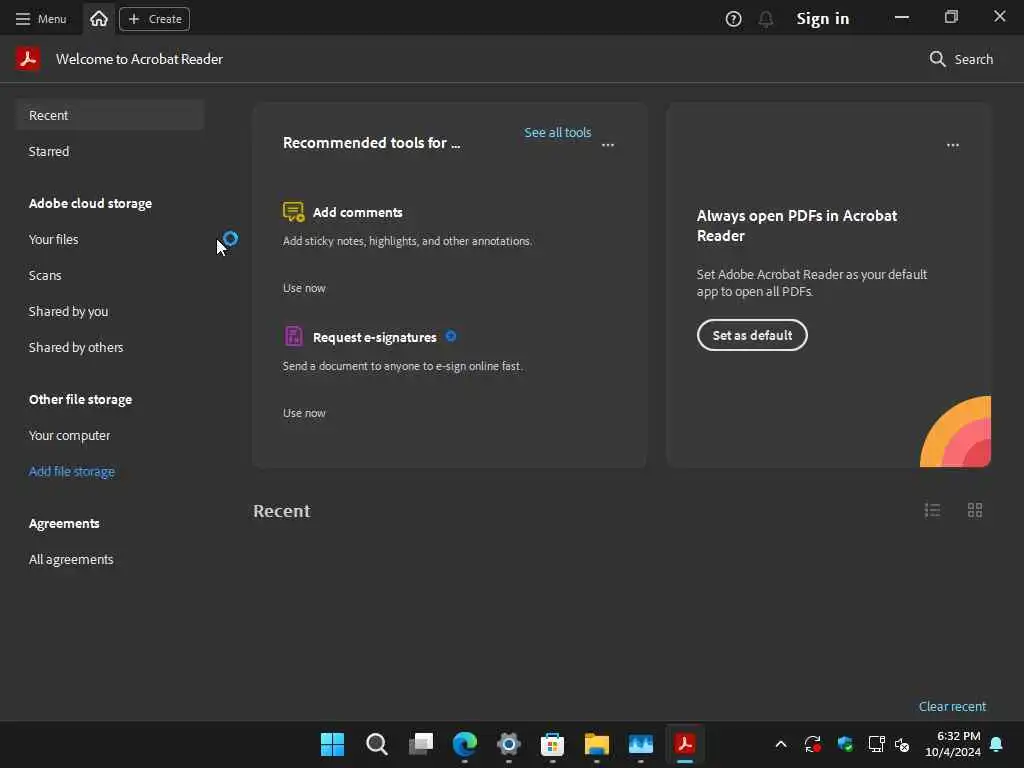Select Recent in the sidebar
This screenshot has width=1024, height=768.
(110, 115)
